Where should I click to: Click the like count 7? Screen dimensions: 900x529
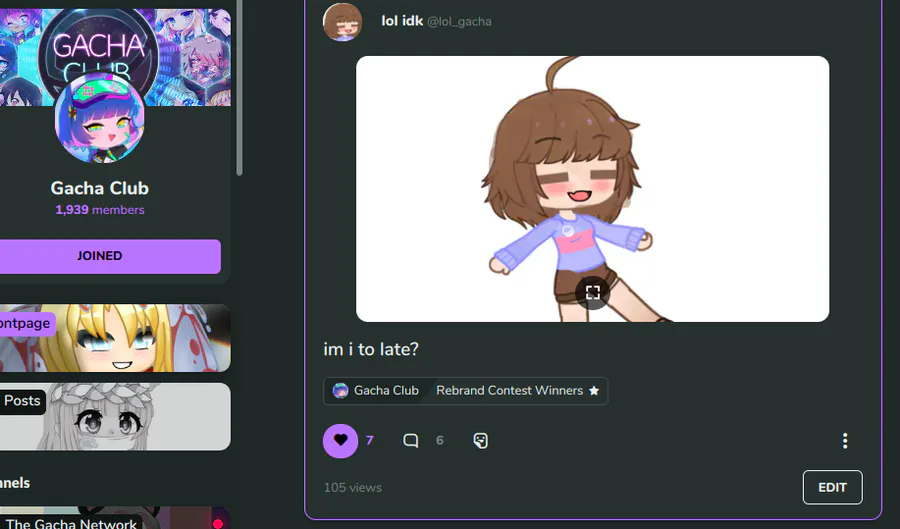coord(370,441)
